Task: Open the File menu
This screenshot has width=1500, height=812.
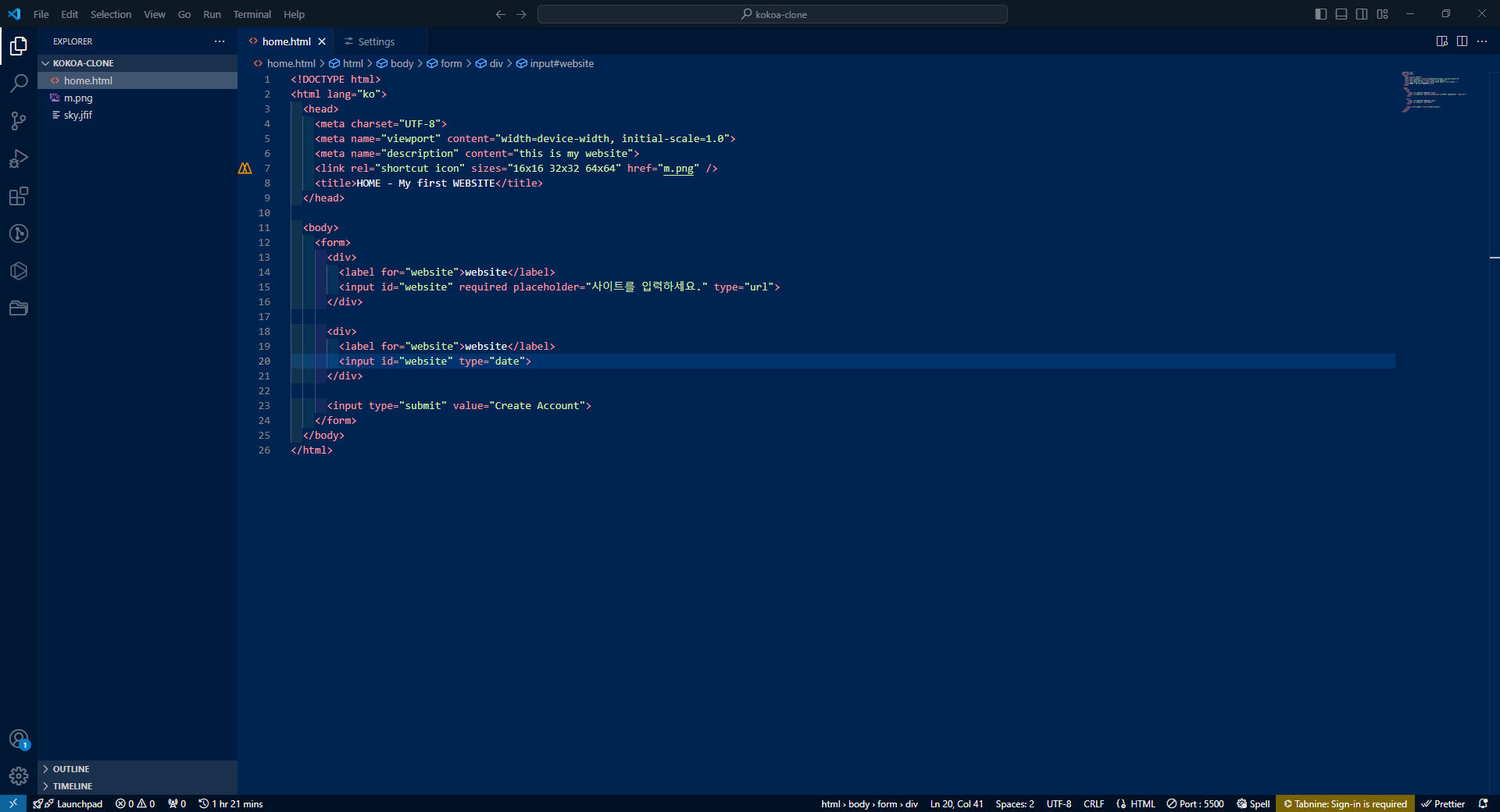Action: pyautogui.click(x=41, y=14)
